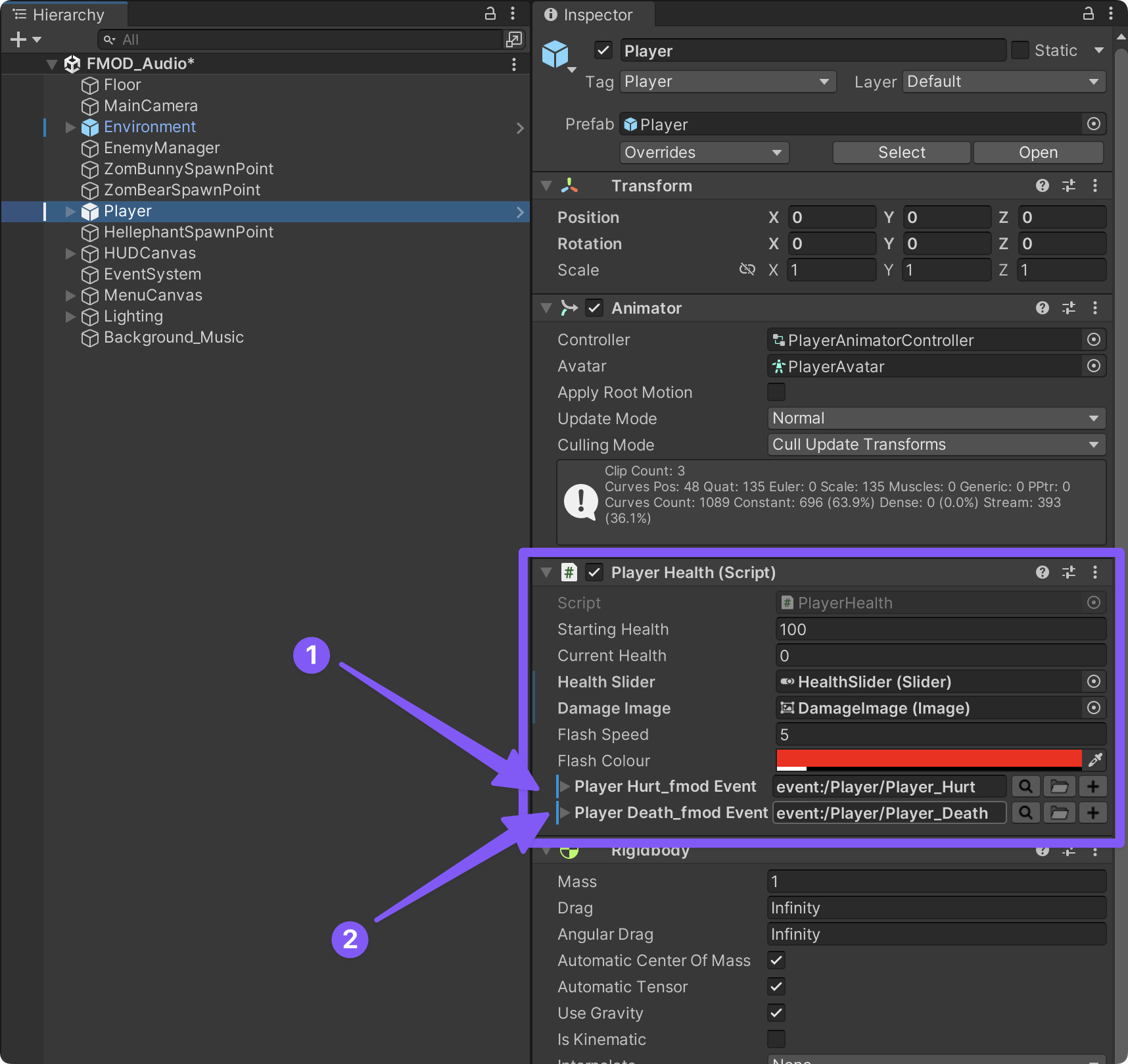Click the eyedropper next to Flash Colour
Screen dimensions: 1128x1064
[1094, 760]
